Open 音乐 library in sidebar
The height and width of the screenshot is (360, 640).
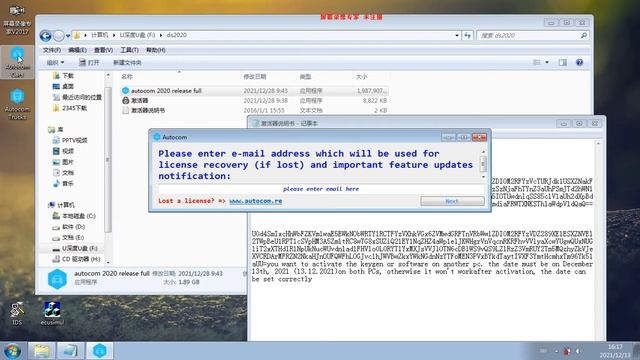(x=63, y=184)
